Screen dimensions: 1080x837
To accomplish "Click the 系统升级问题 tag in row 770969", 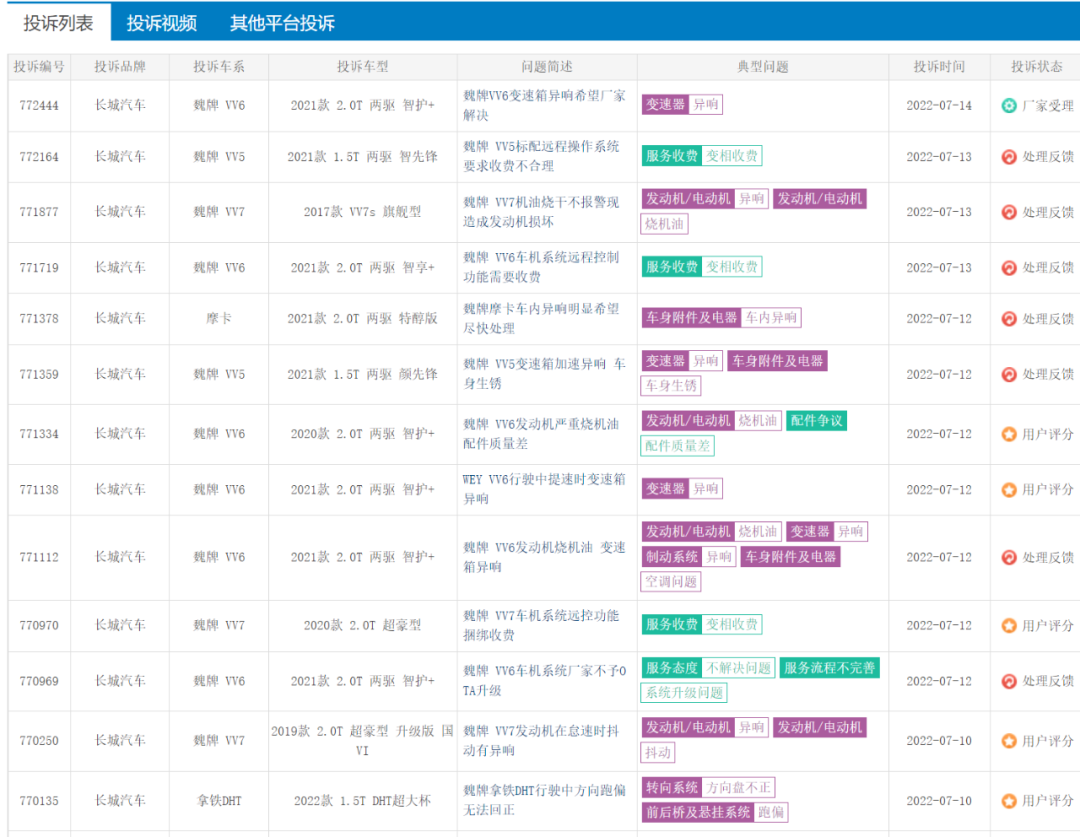I will tap(684, 693).
